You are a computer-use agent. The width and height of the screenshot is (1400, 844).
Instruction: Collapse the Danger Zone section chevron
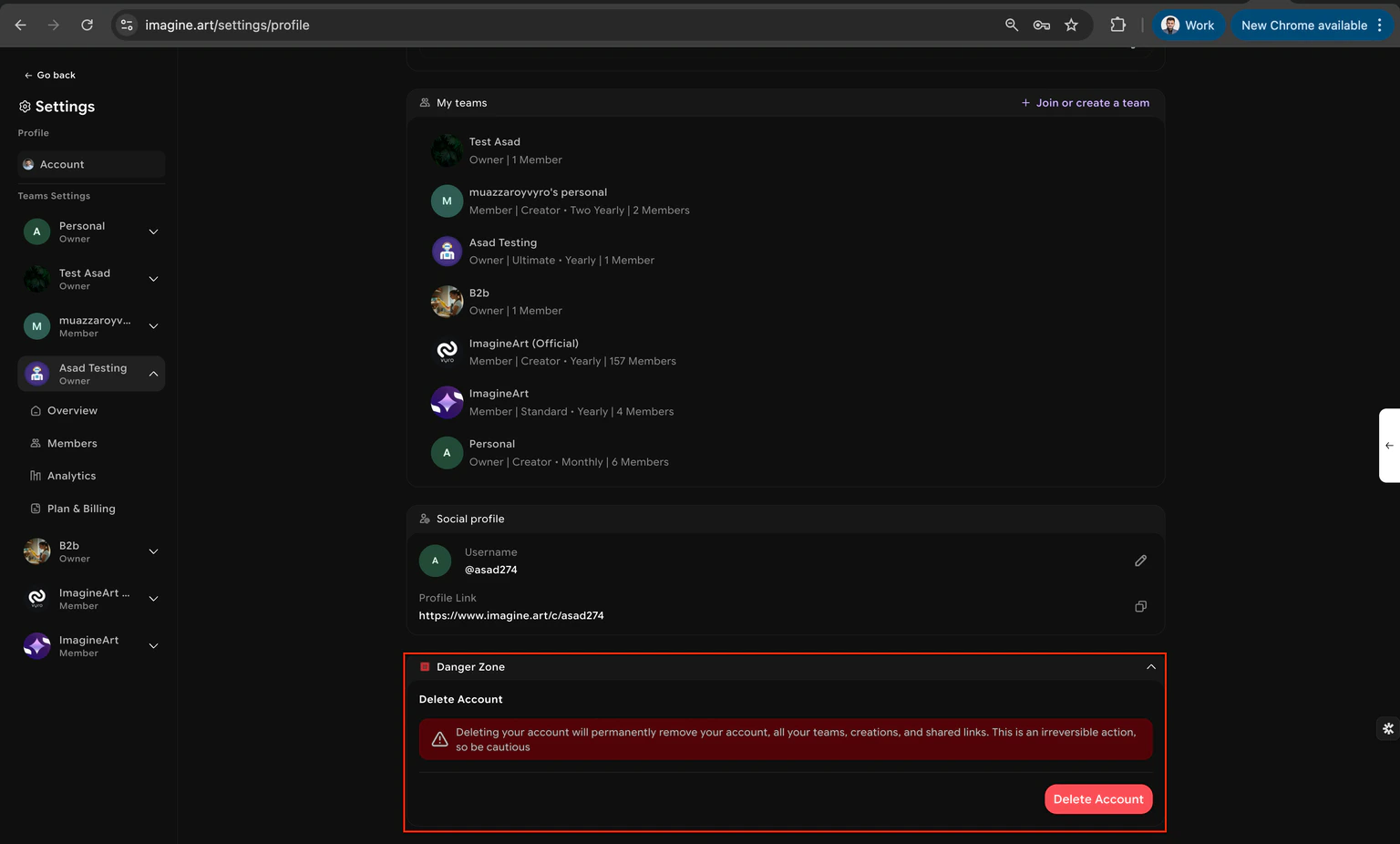point(1151,667)
